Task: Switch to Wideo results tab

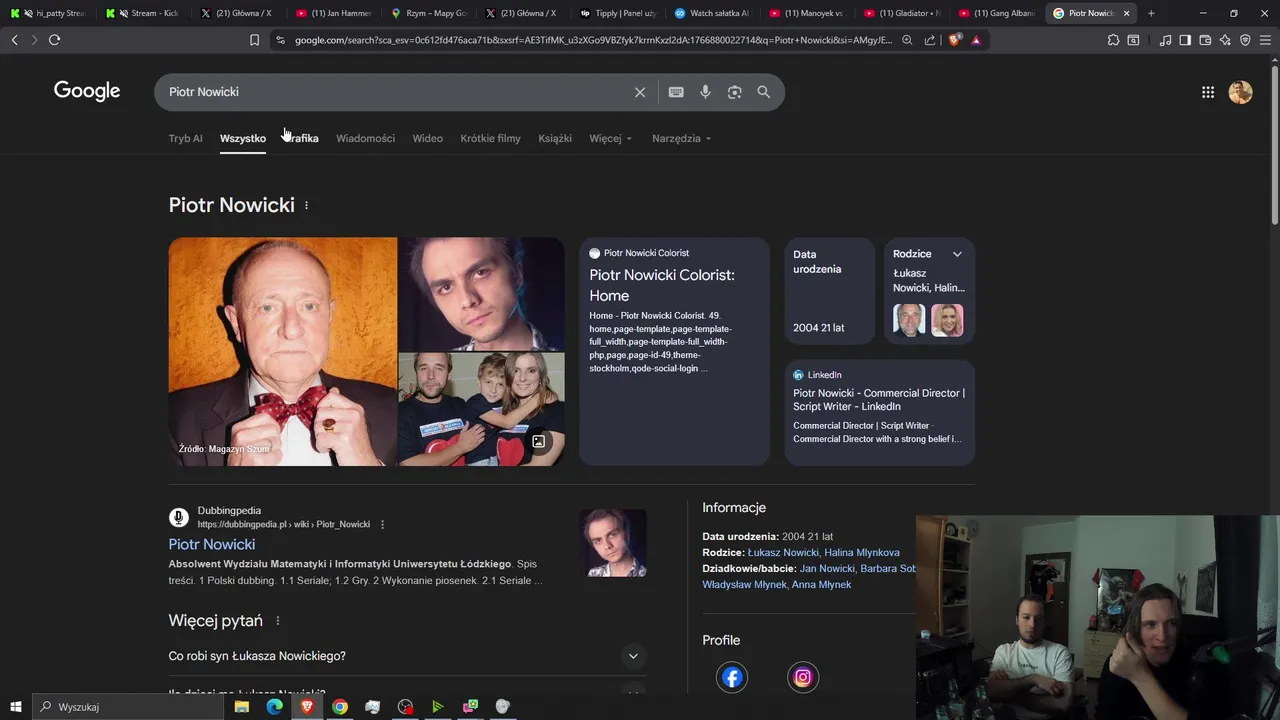Action: 427,138
